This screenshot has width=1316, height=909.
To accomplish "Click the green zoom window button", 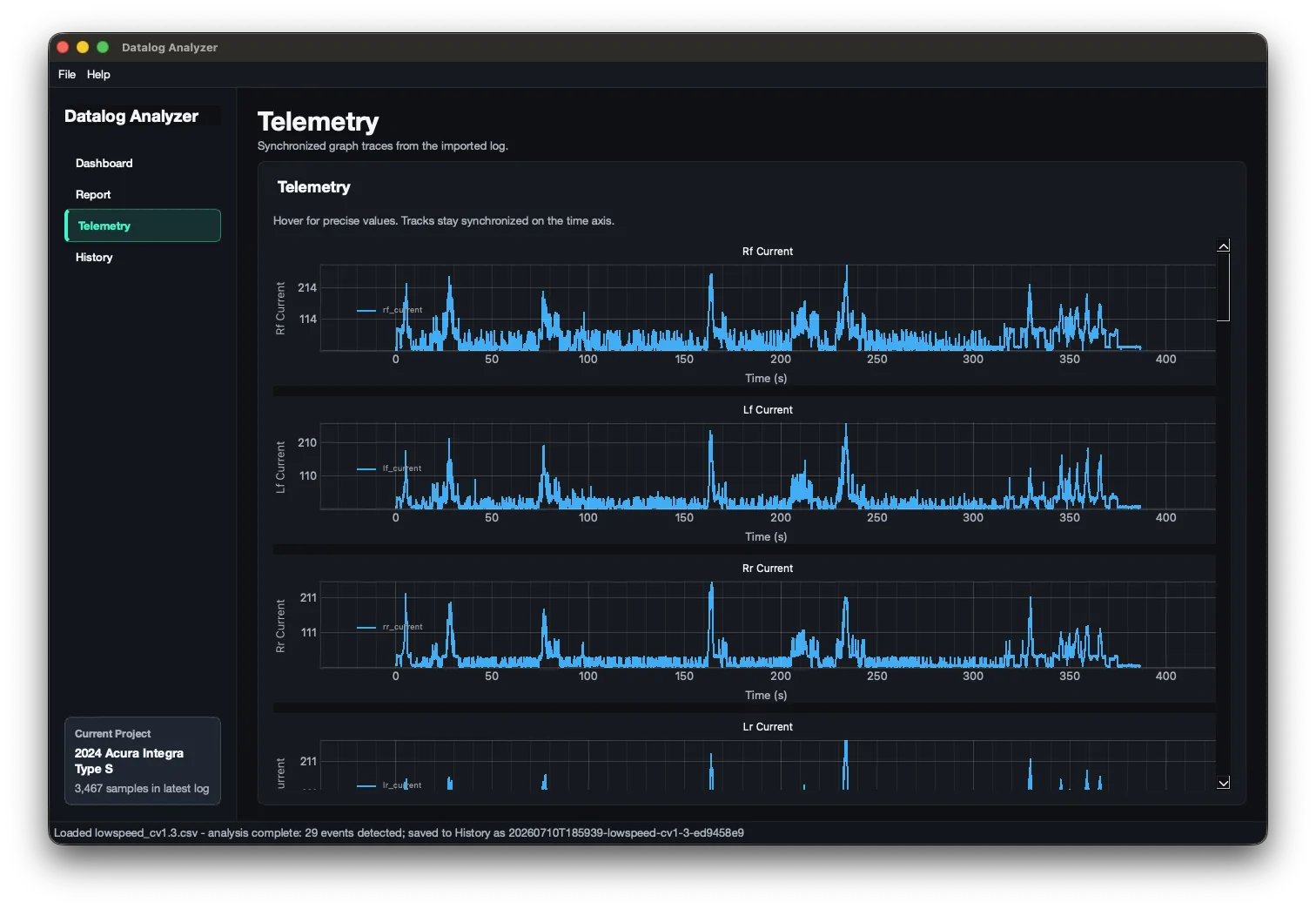I will coord(103,47).
